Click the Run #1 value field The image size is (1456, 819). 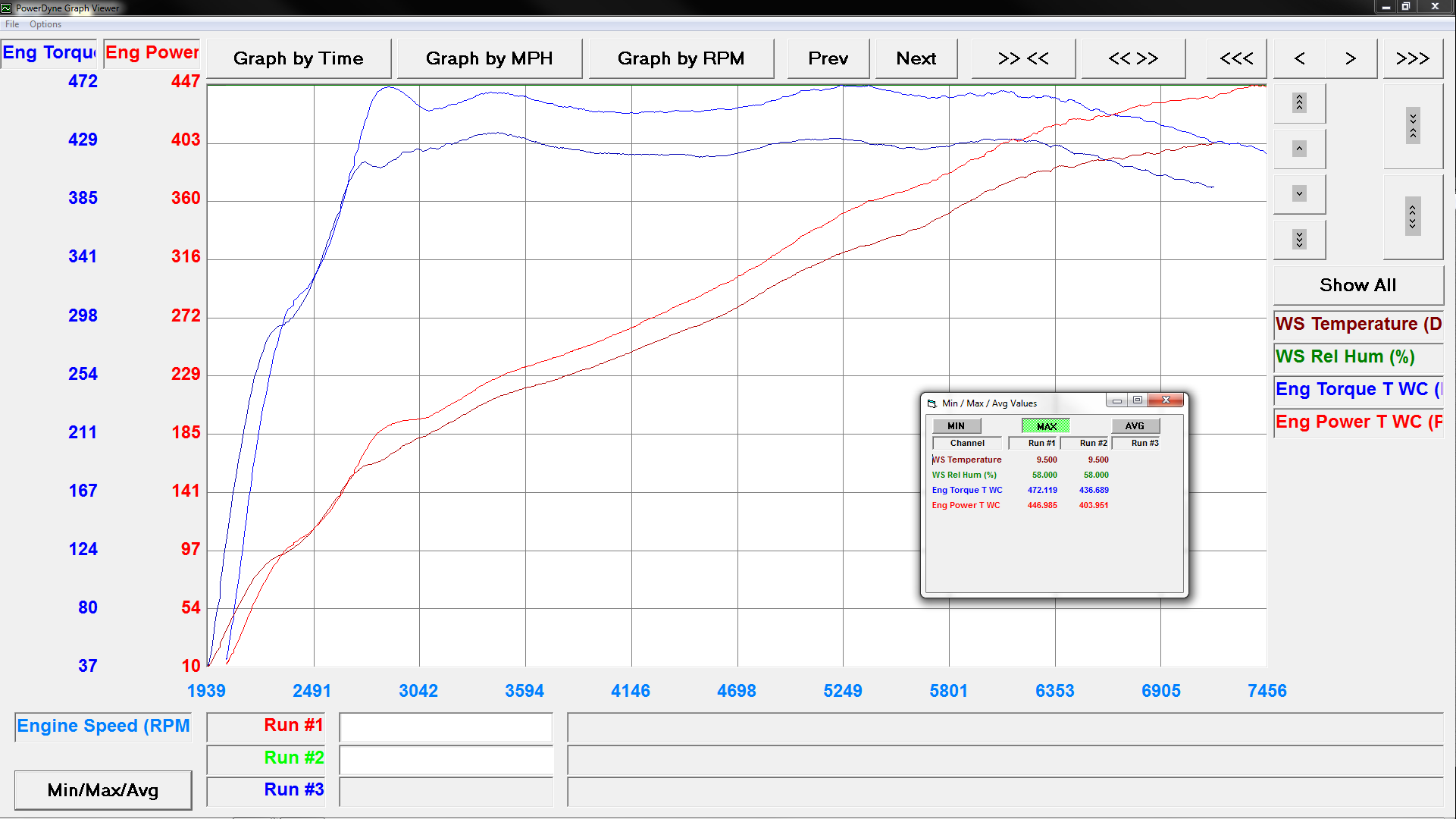tap(446, 726)
